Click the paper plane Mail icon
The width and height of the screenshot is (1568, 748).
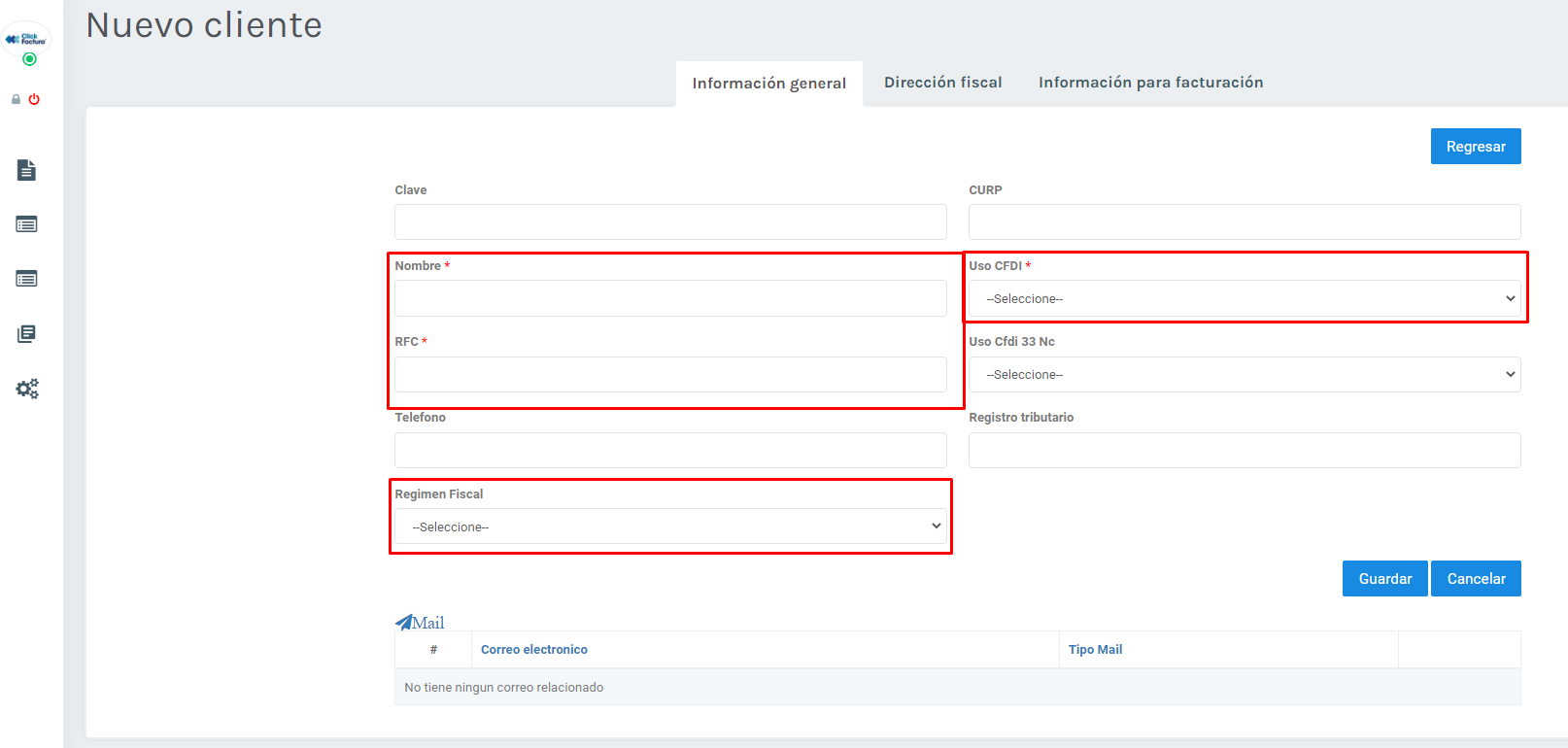coord(404,622)
